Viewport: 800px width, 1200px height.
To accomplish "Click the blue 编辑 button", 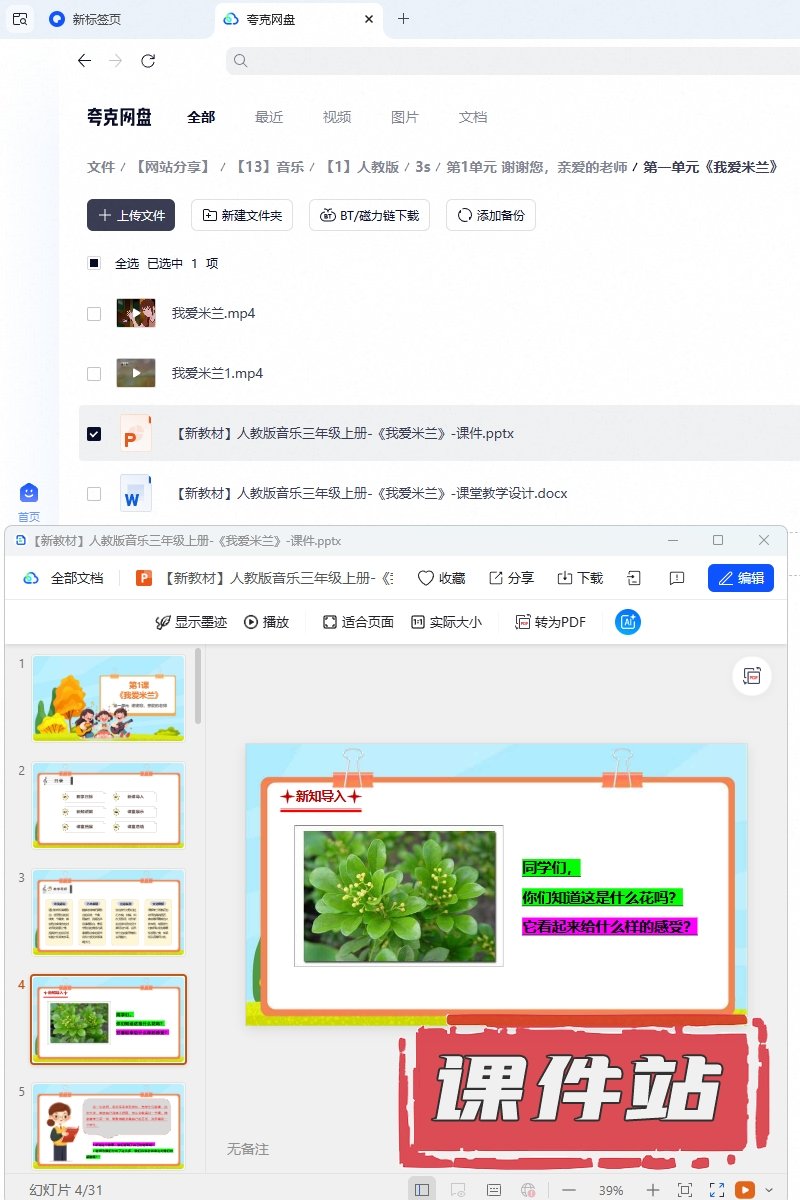I will tap(741, 578).
